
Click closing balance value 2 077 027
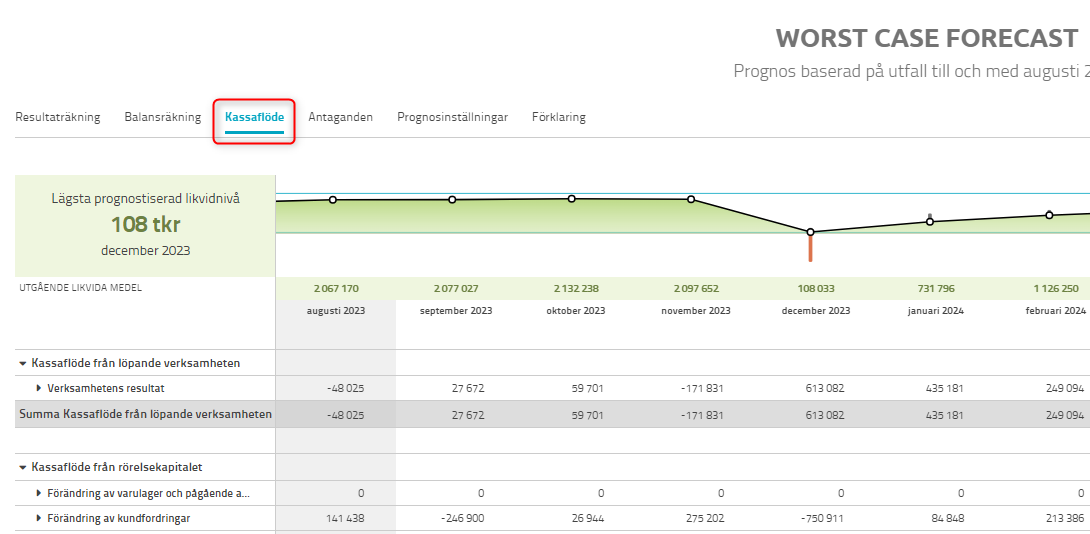[x=456, y=289]
